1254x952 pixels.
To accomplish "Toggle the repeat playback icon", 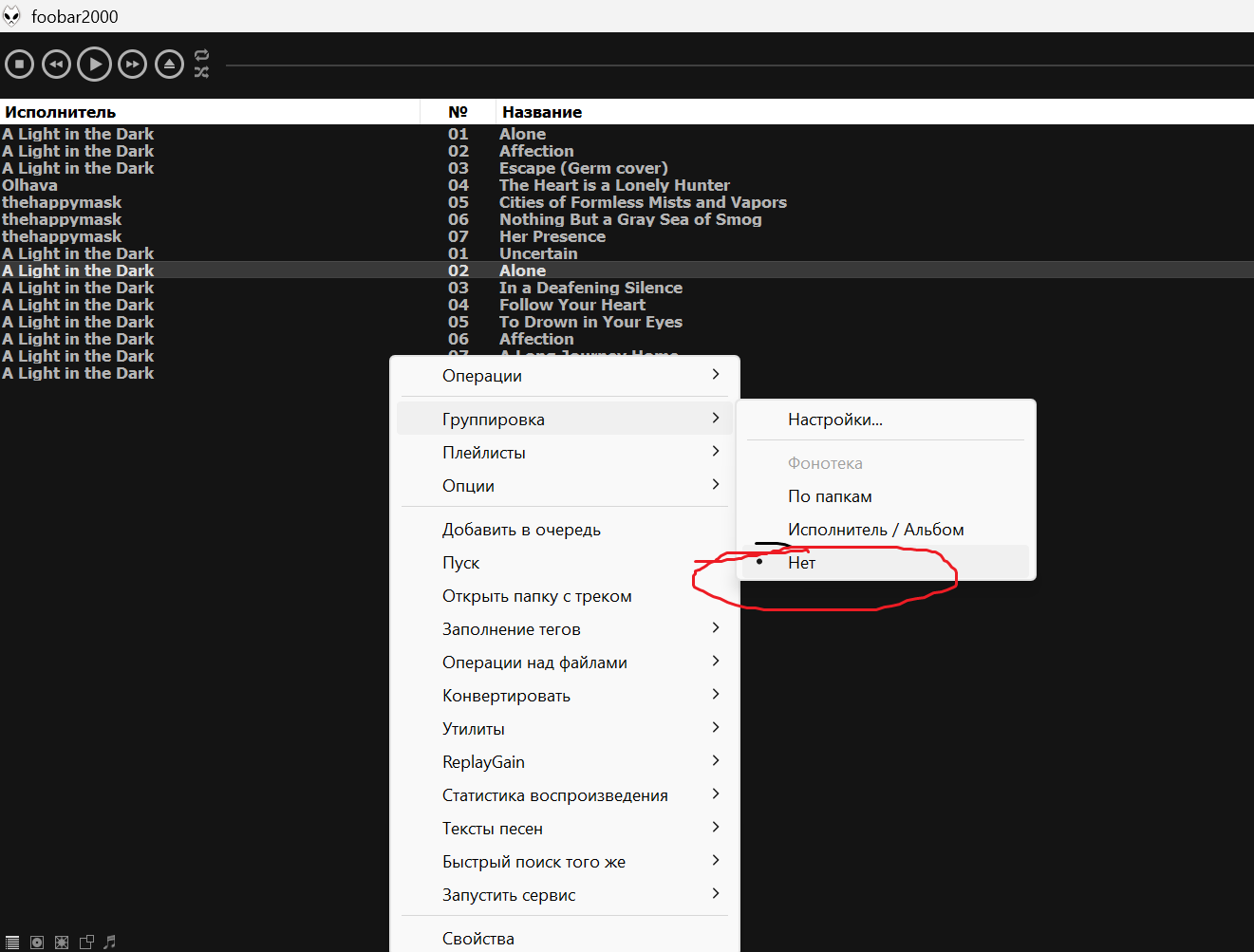I will tap(201, 55).
